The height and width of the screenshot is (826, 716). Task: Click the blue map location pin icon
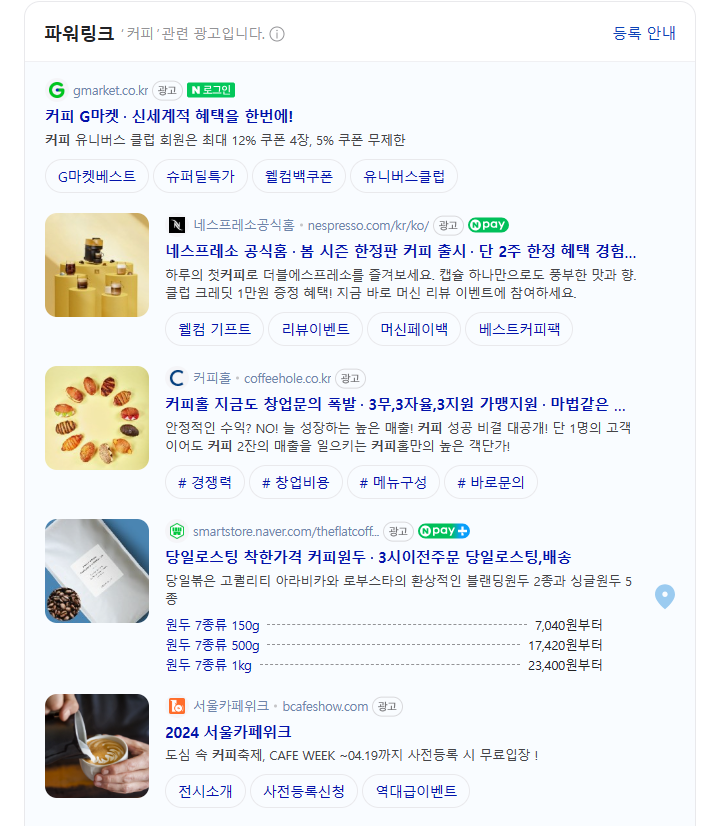click(x=665, y=596)
